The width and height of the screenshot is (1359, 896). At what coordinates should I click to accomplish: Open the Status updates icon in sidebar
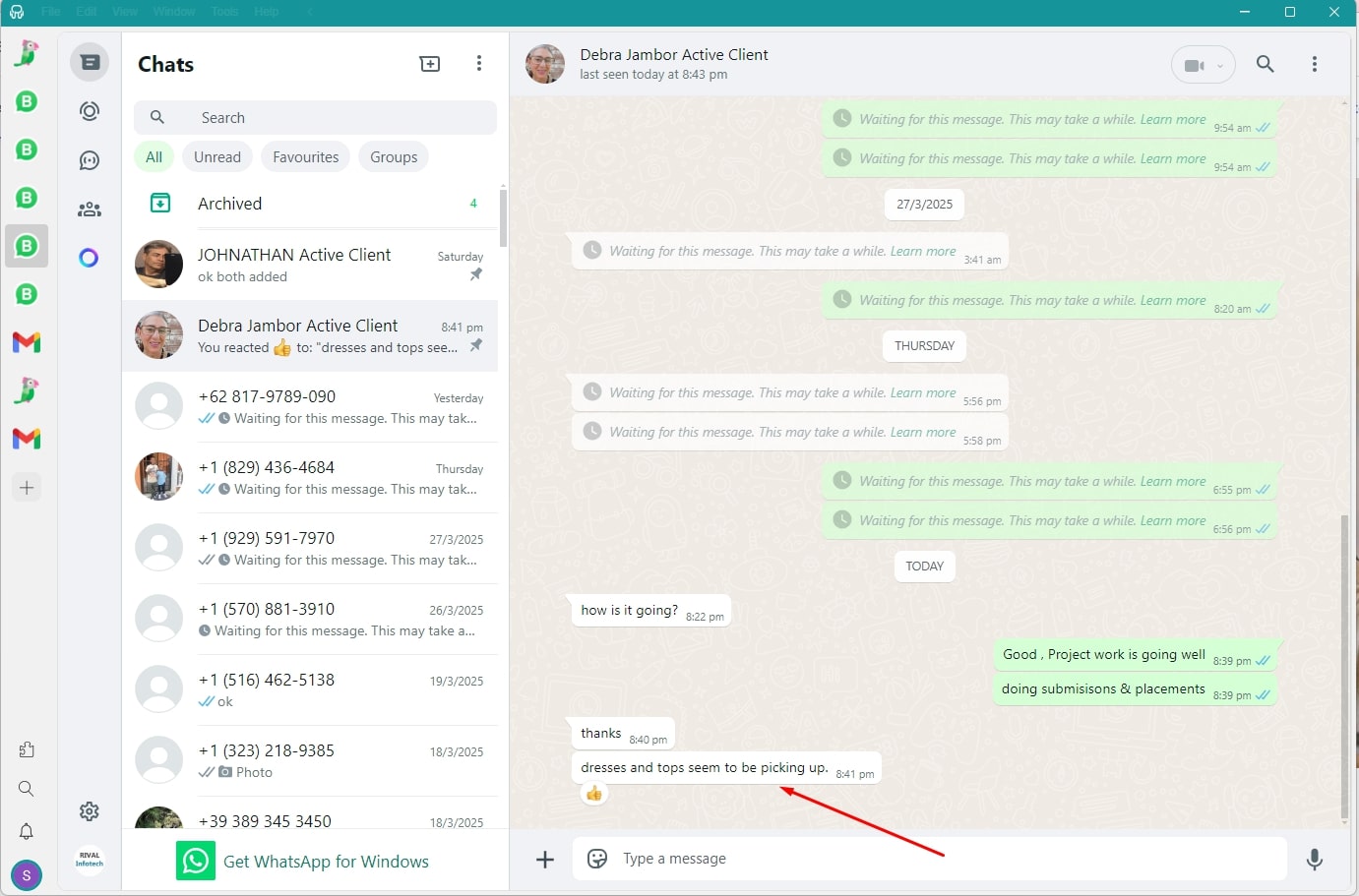point(90,111)
